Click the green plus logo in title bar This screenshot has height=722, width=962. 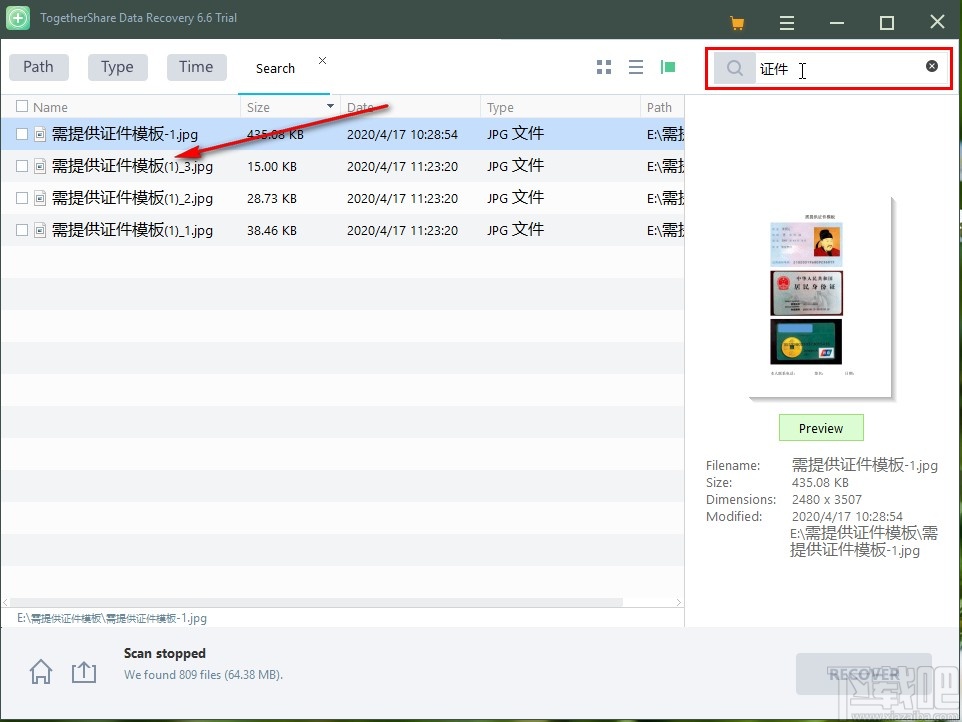[x=20, y=17]
